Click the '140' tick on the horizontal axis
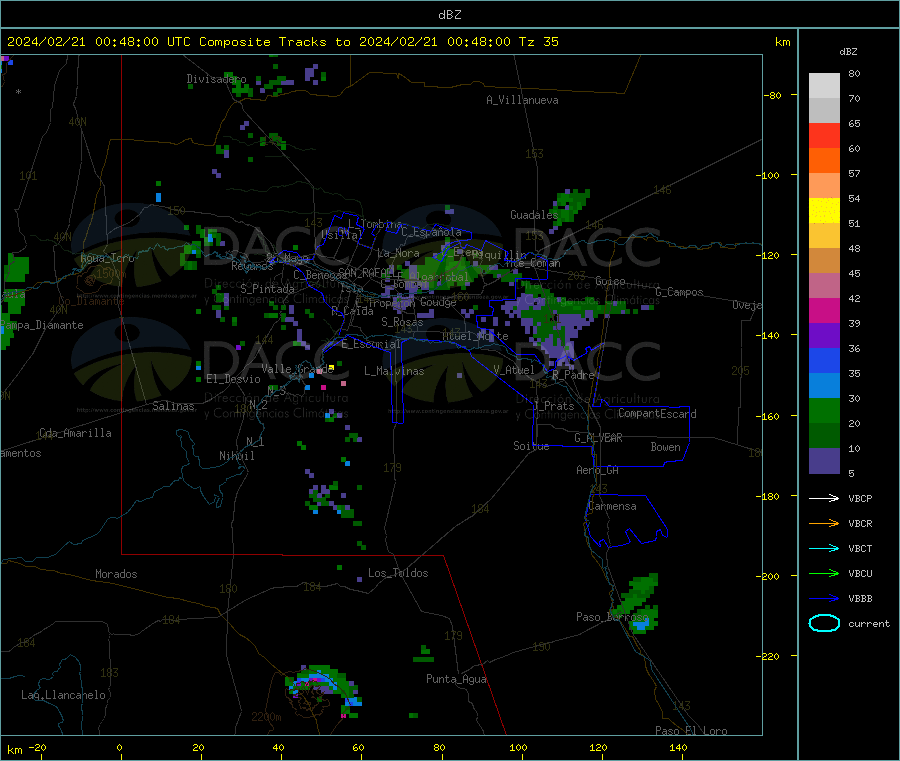 click(x=678, y=747)
